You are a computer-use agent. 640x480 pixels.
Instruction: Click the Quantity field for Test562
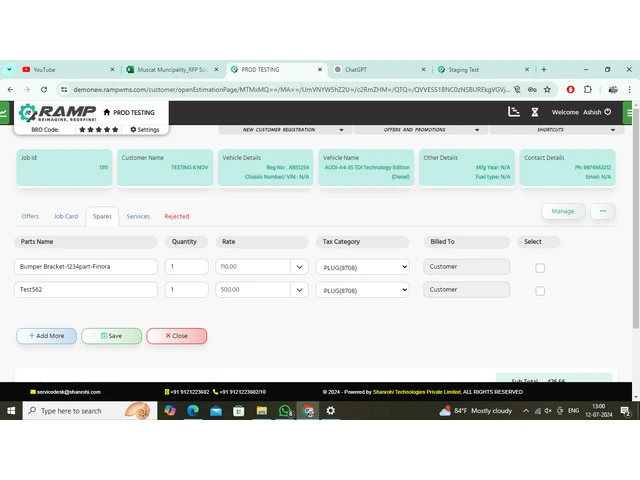tap(186, 290)
